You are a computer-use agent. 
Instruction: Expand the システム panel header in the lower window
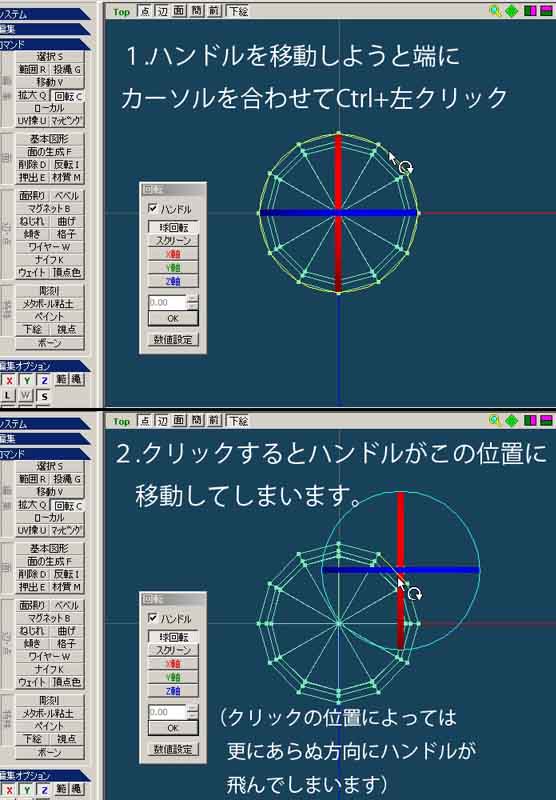[x=43, y=424]
